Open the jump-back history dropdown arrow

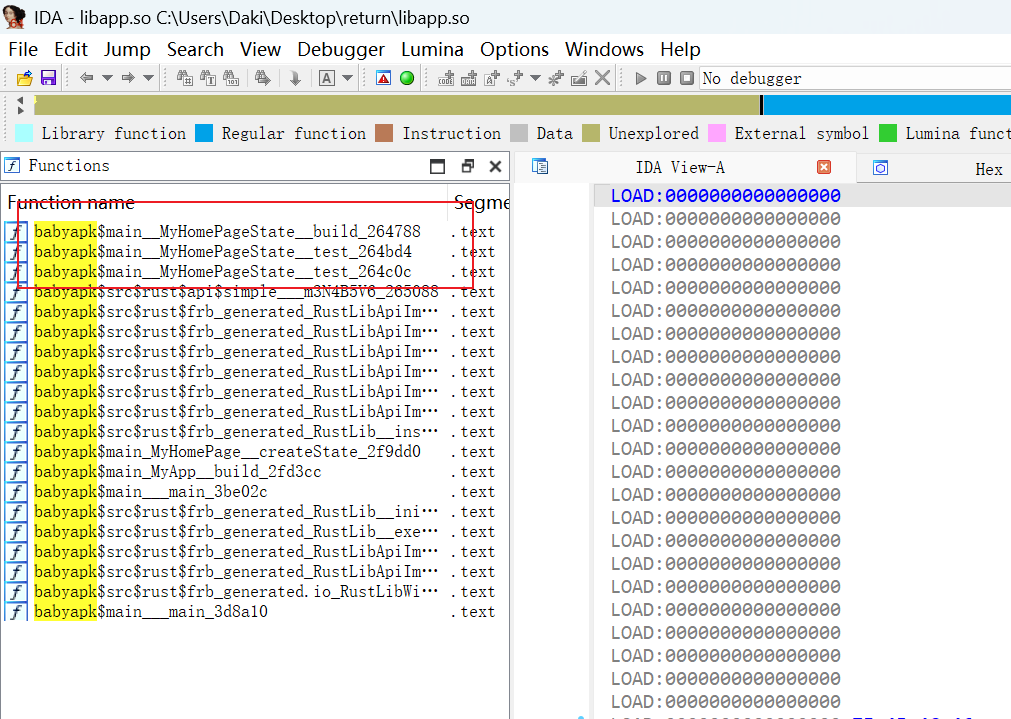pyautogui.click(x=107, y=79)
